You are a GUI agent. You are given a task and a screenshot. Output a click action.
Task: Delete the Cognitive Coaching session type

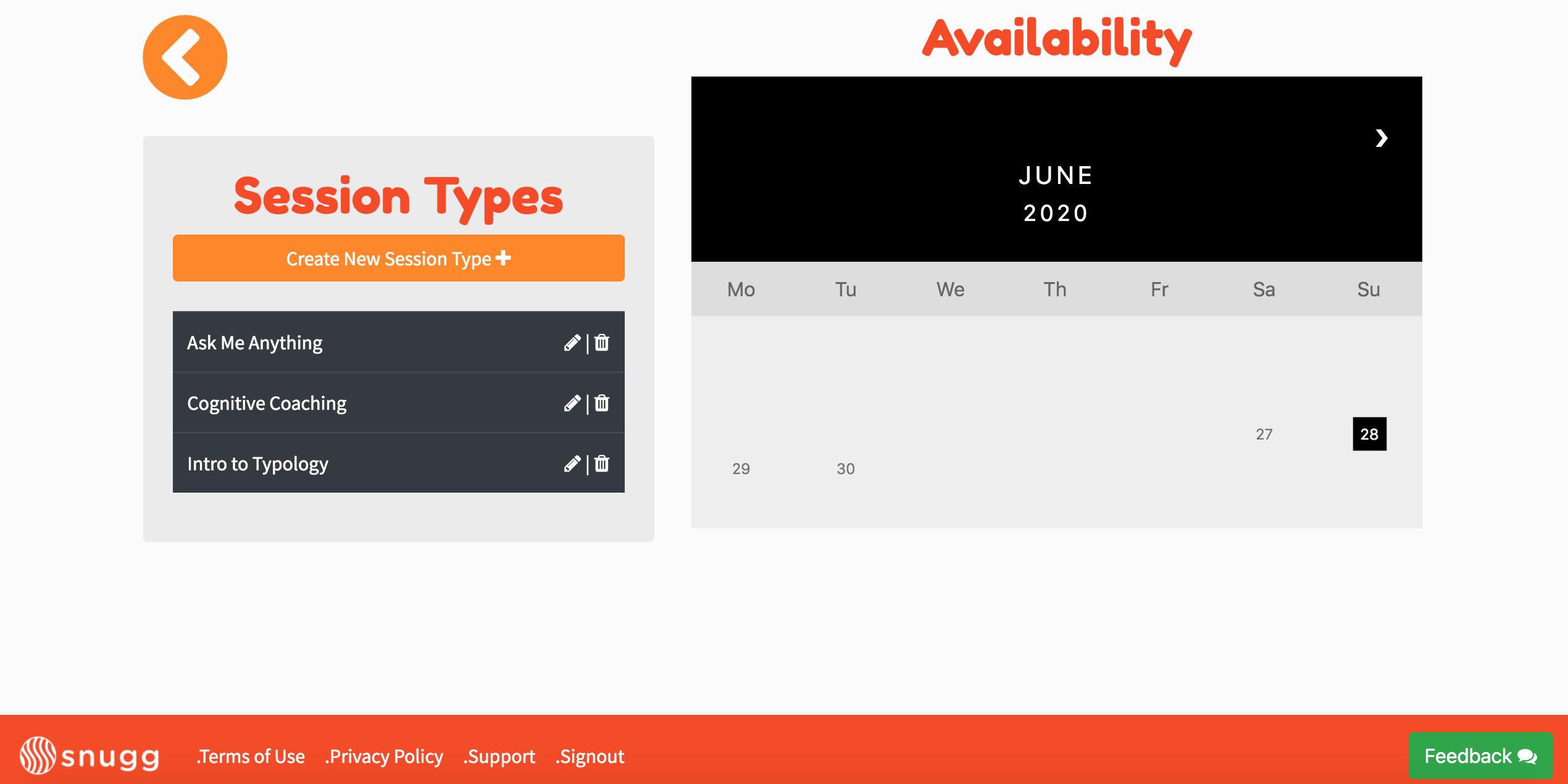[602, 403]
